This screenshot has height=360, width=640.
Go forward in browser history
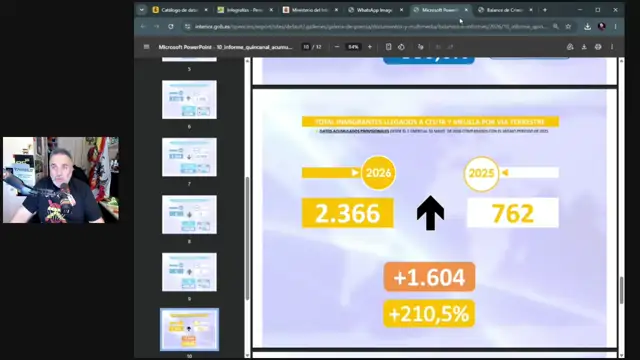coord(157,27)
